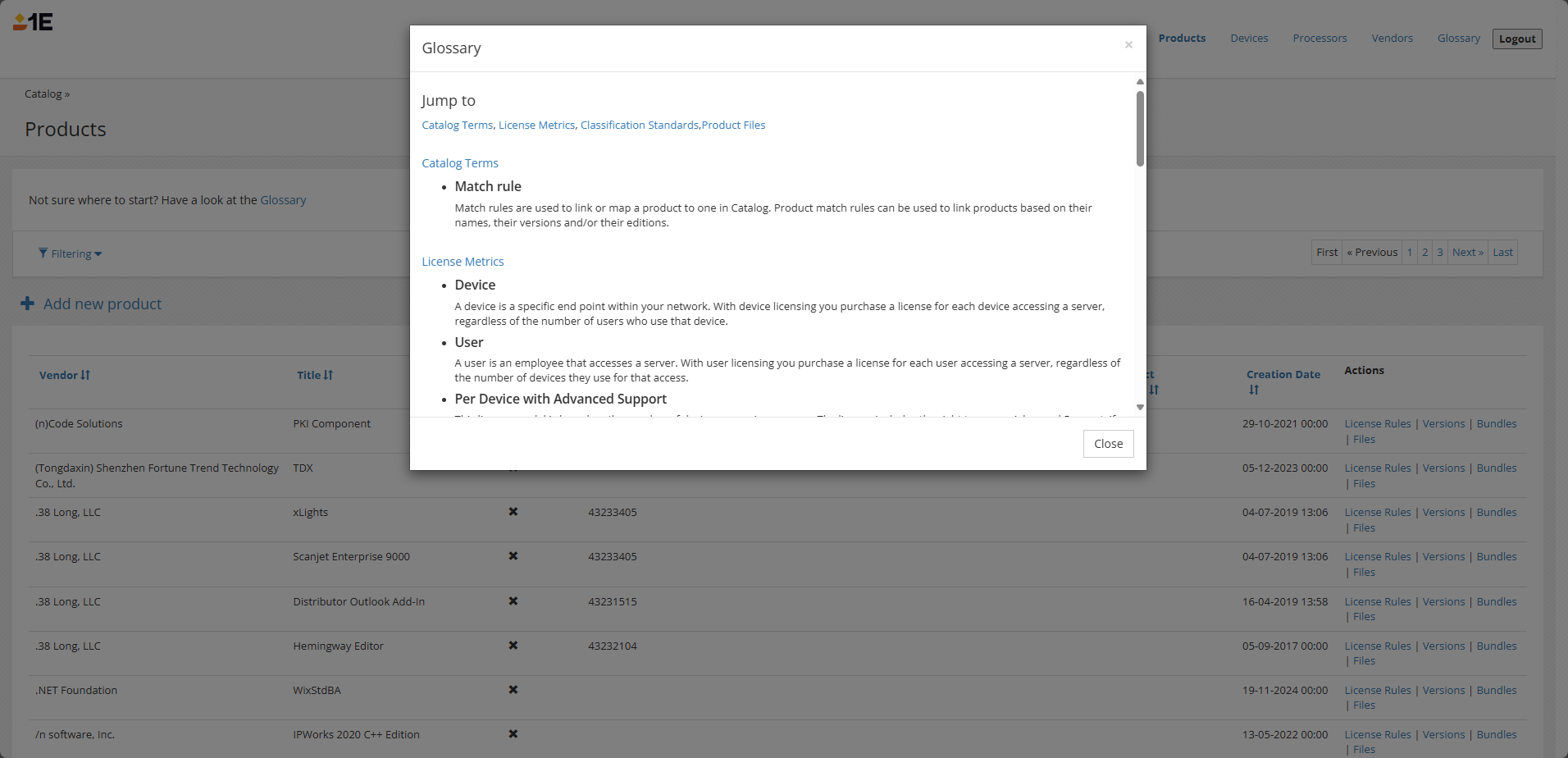Click the funnel Filtering icon

[43, 253]
